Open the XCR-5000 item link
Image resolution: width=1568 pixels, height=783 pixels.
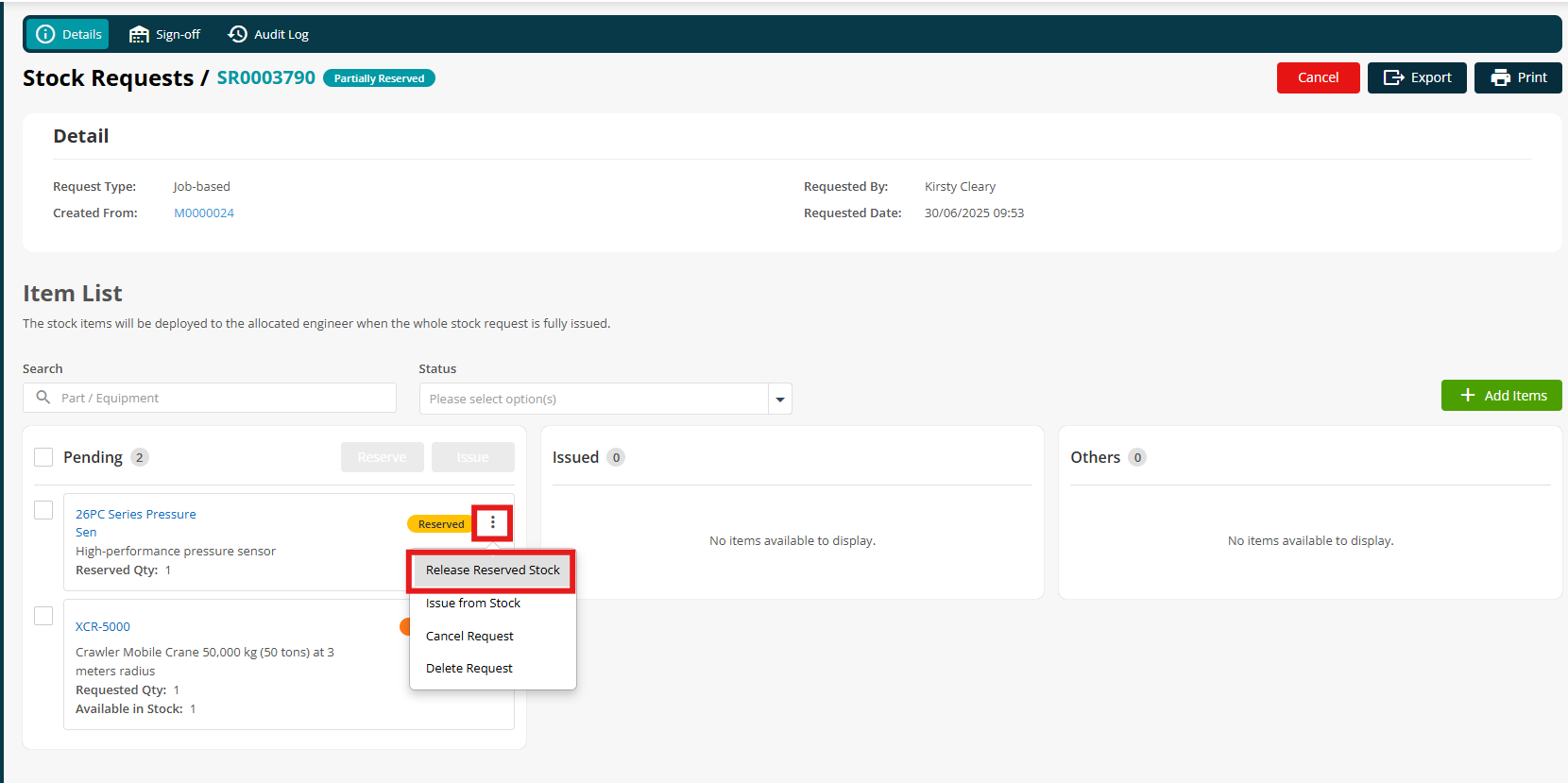pyautogui.click(x=103, y=626)
